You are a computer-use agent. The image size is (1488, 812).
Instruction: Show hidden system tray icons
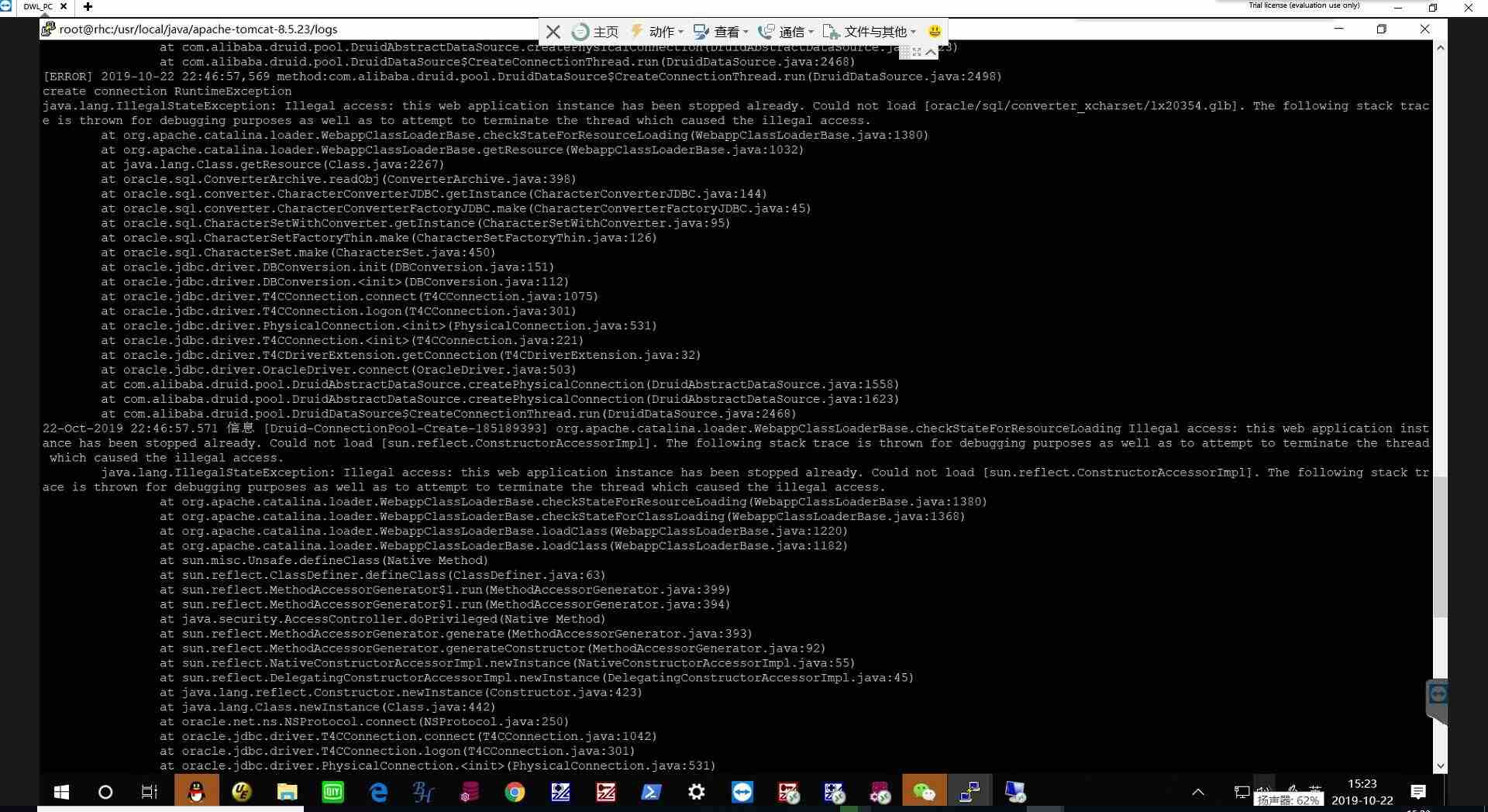click(1198, 792)
